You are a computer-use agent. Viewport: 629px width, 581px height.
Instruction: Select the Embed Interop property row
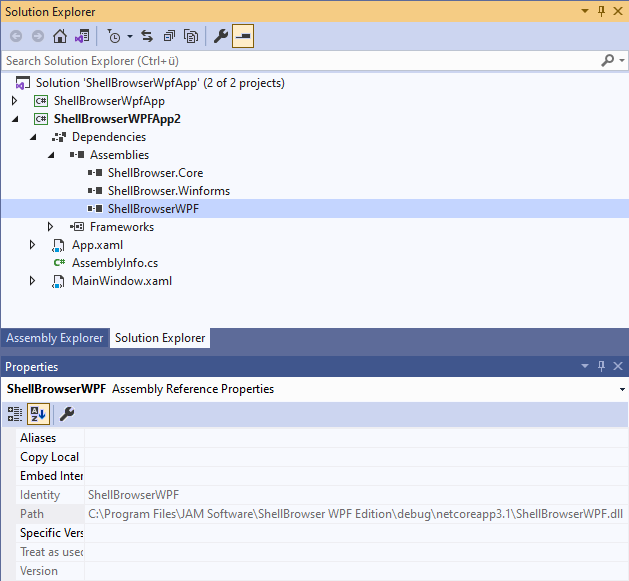click(x=322, y=476)
